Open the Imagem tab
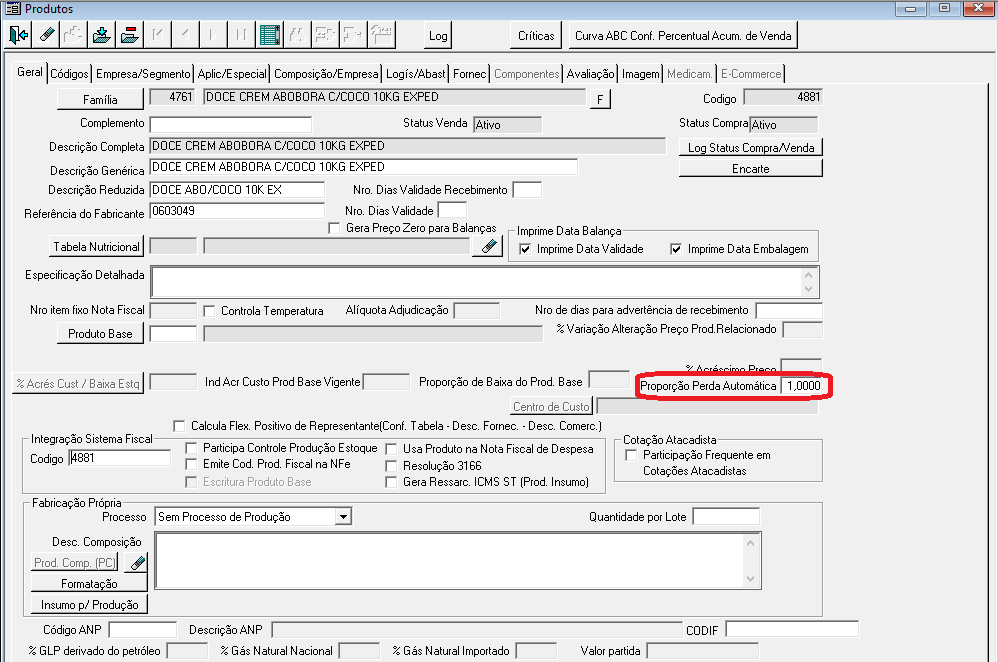 [x=641, y=74]
